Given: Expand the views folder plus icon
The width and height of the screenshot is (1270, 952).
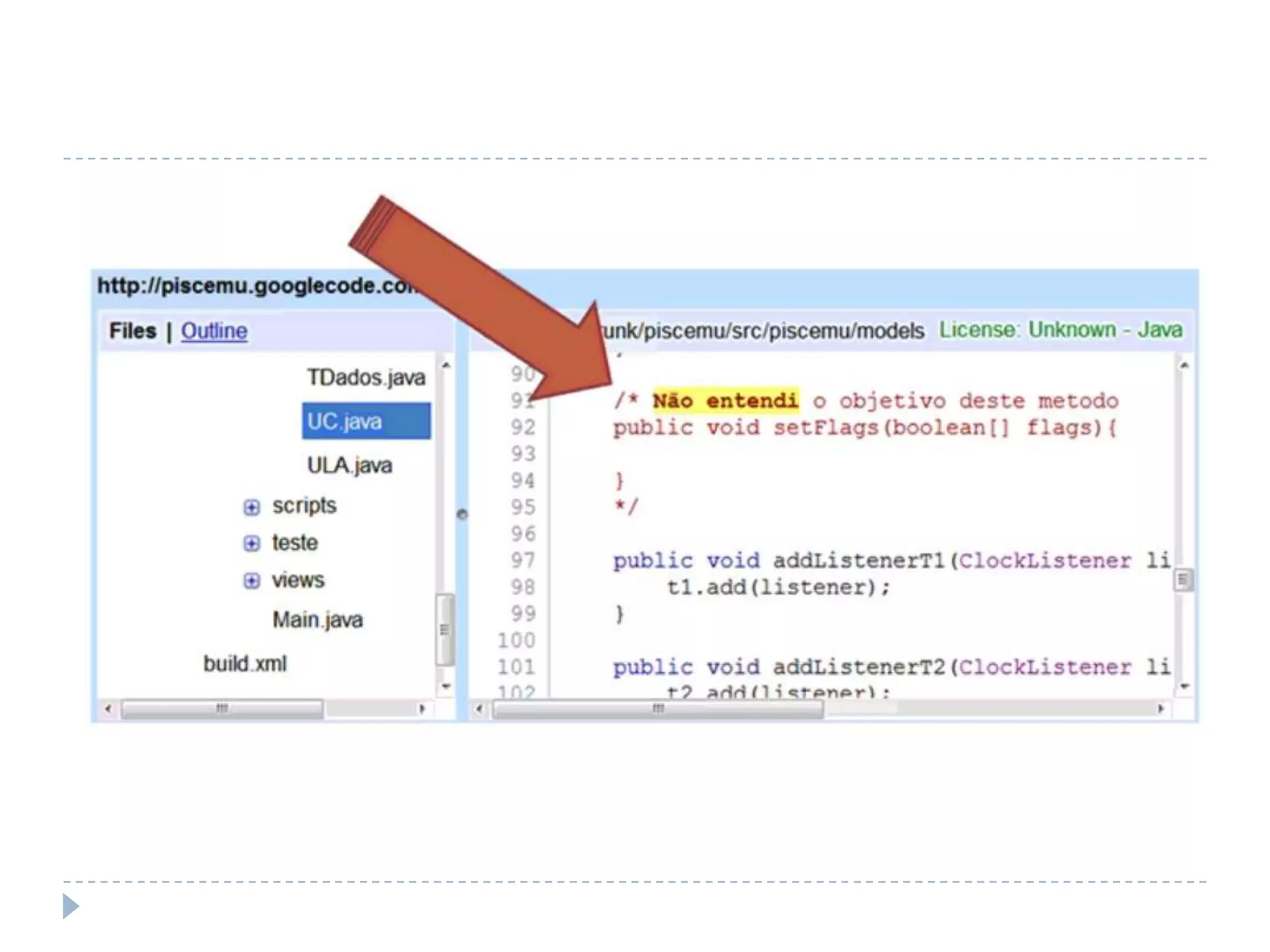Looking at the screenshot, I should point(251,581).
